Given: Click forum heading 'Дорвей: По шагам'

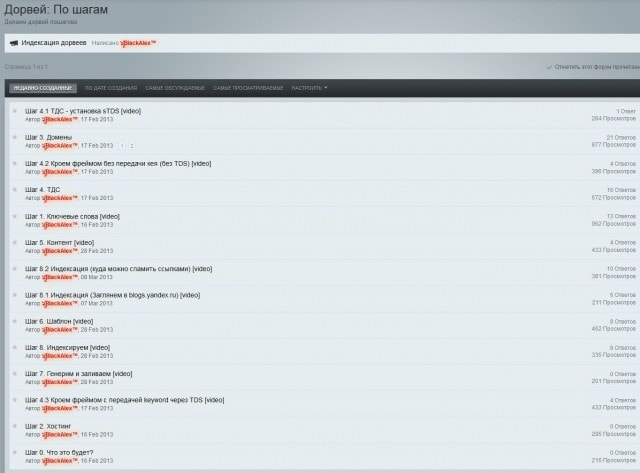Looking at the screenshot, I should click(x=56, y=9).
